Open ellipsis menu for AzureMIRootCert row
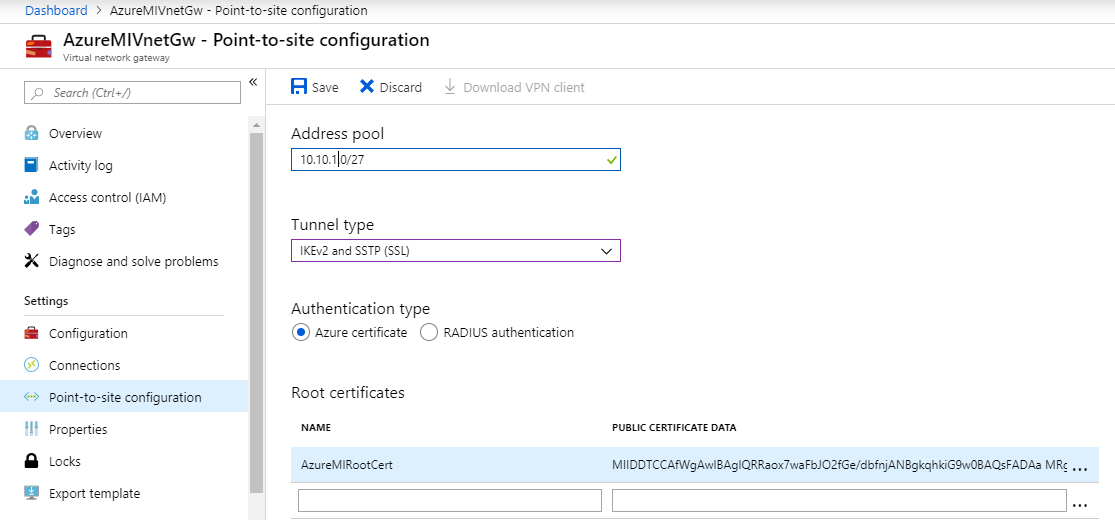Screen dimensions: 1115x520 click(1079, 469)
